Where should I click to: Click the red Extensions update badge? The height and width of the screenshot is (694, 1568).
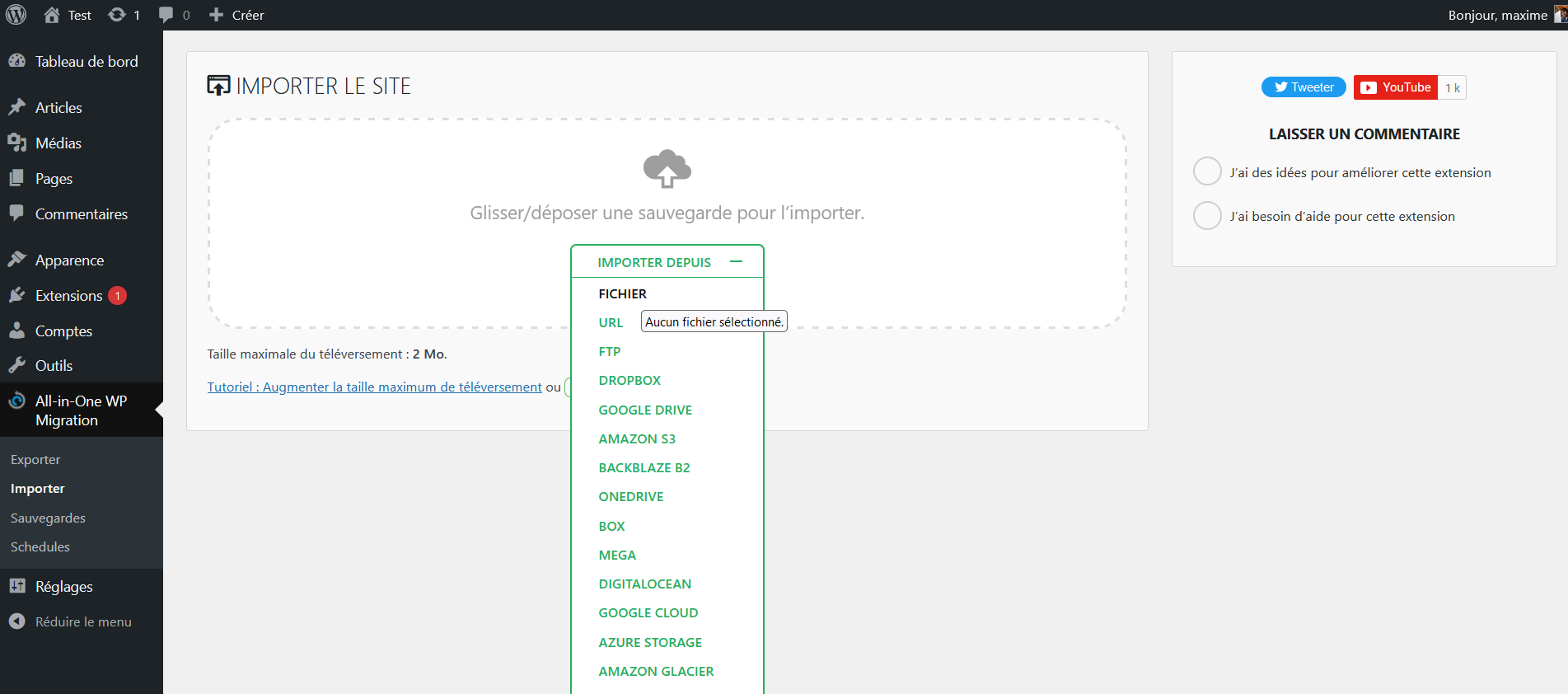[117, 295]
